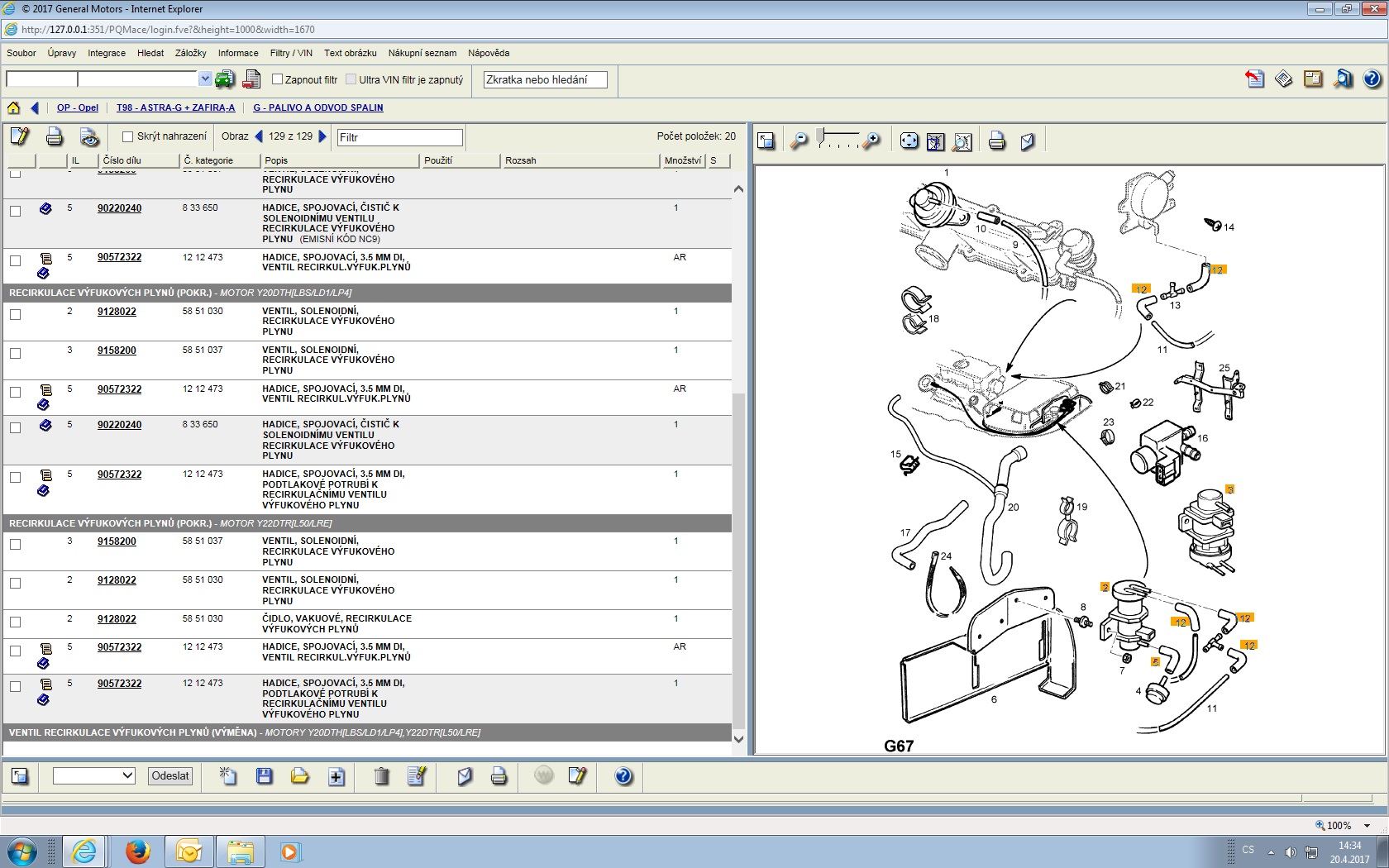Zoom out of the parts diagram
The width and height of the screenshot is (1389, 868).
[x=798, y=141]
